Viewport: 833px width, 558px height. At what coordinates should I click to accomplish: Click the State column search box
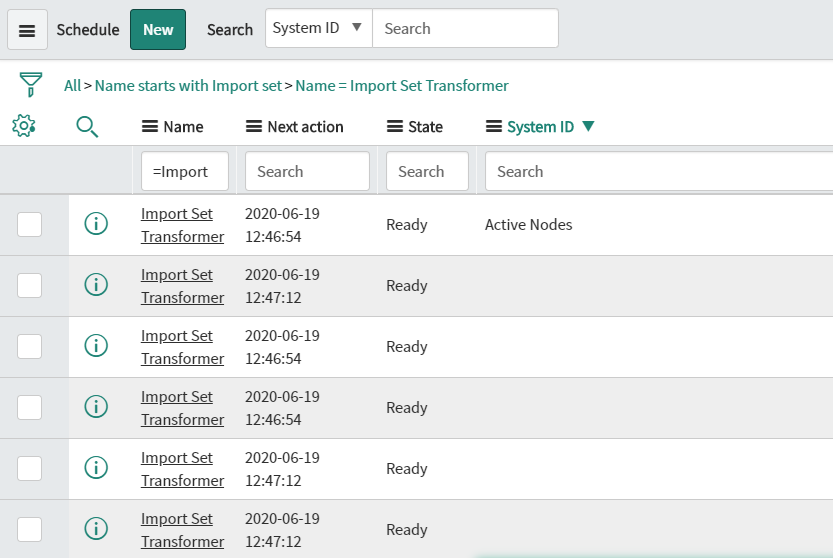[427, 171]
